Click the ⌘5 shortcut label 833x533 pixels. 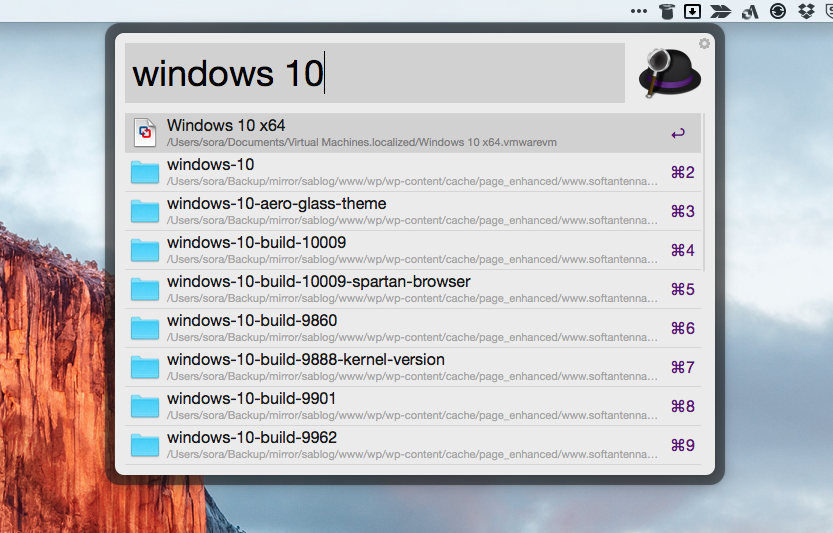point(683,289)
